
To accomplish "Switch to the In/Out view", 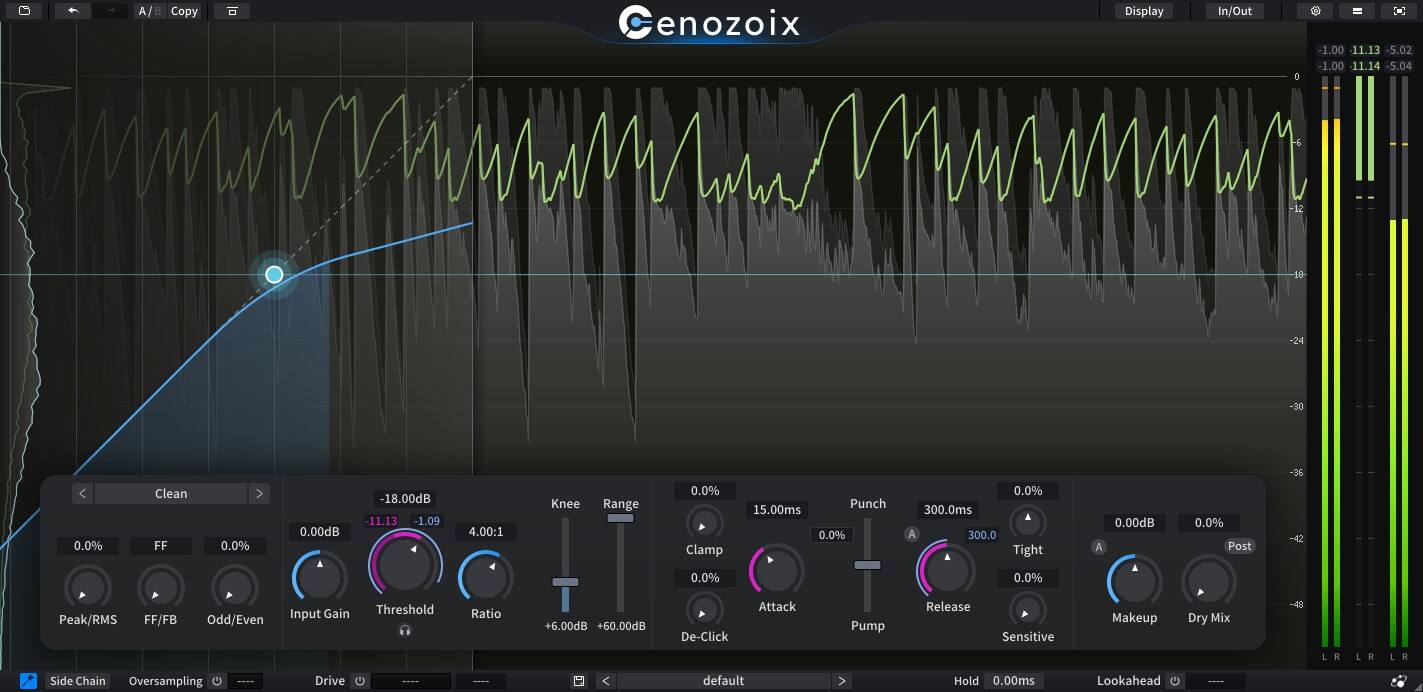I will 1234,11.
